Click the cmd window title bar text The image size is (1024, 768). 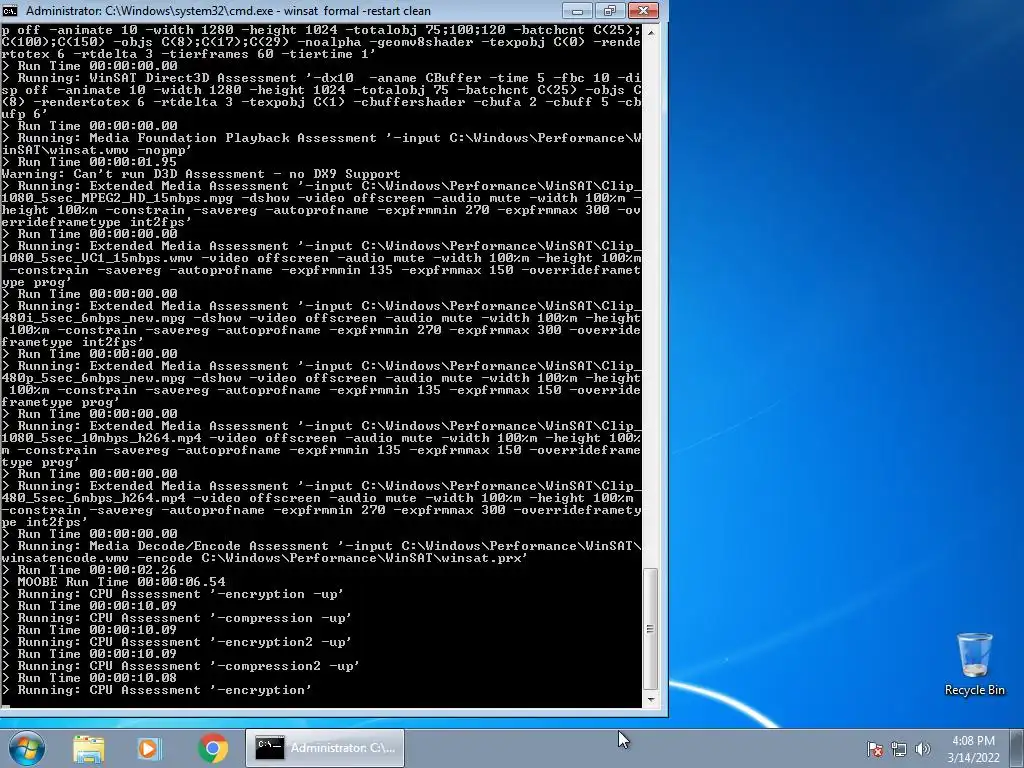coord(228,11)
